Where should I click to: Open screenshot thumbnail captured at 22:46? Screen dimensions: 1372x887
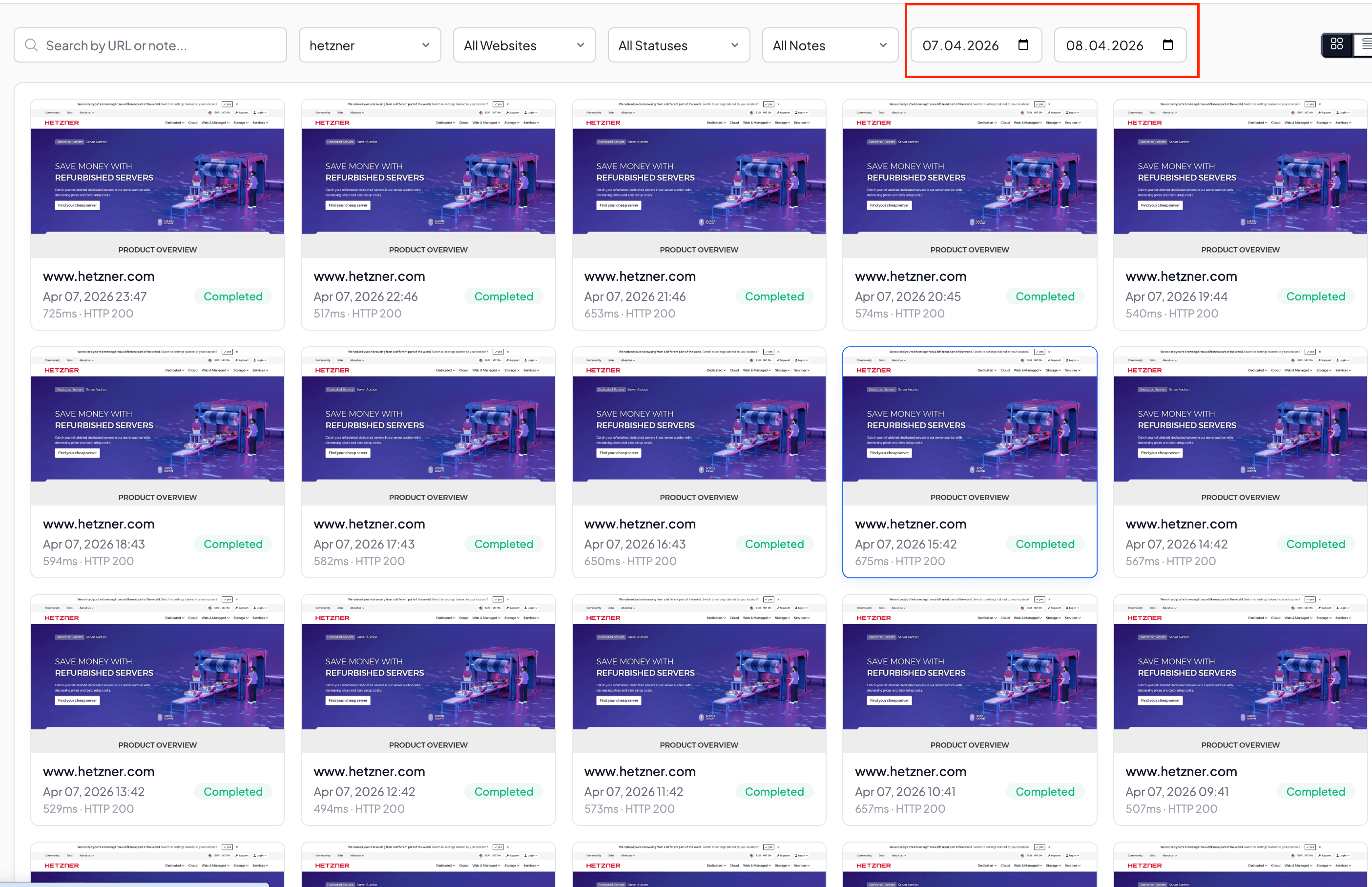click(428, 179)
